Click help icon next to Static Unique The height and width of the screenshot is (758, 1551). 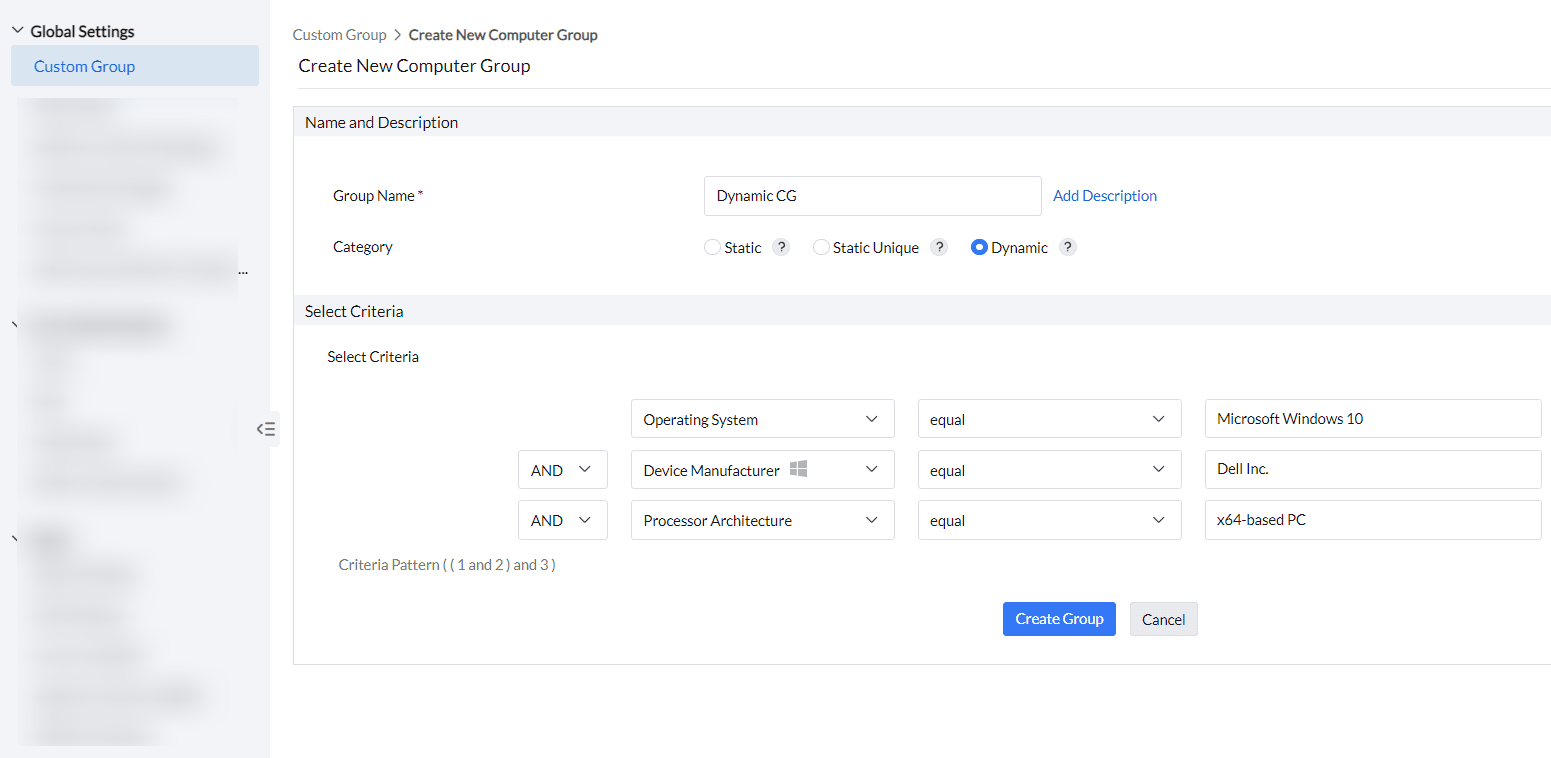pyautogui.click(x=938, y=247)
